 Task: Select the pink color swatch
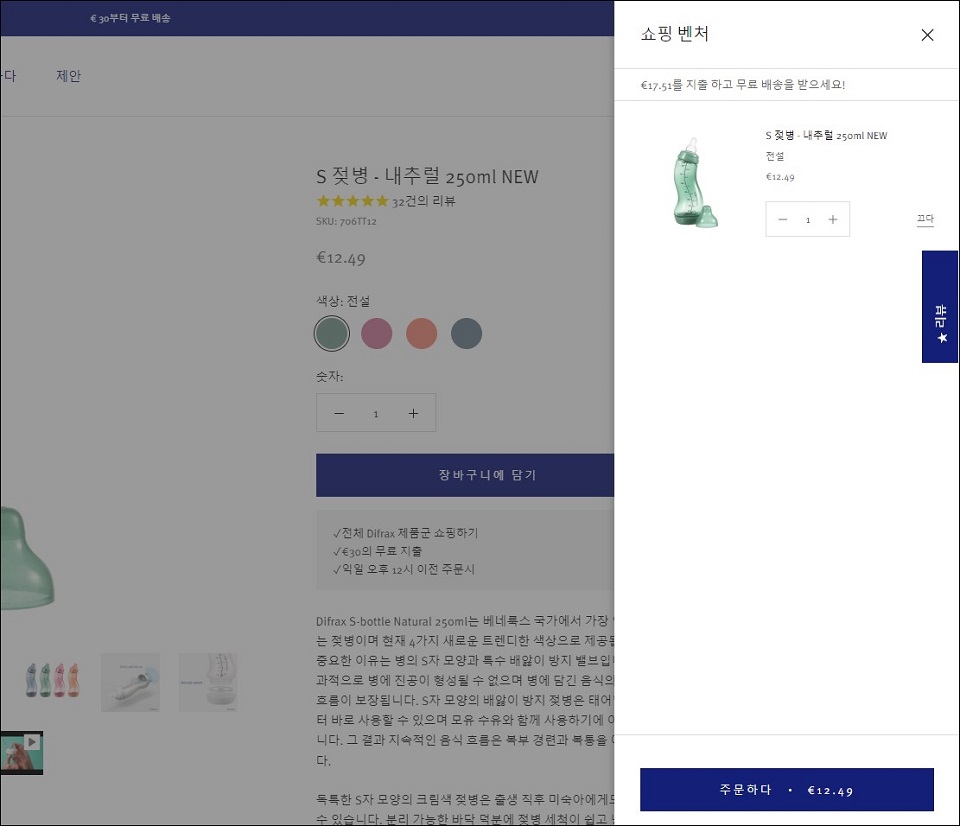click(x=377, y=333)
